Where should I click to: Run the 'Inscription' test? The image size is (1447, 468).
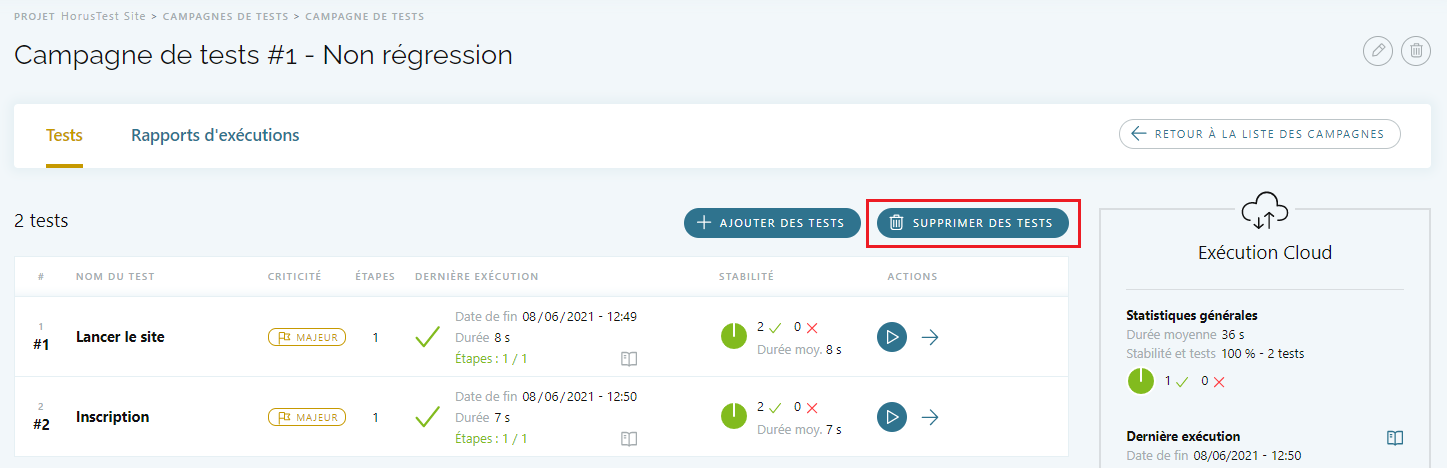coord(892,416)
